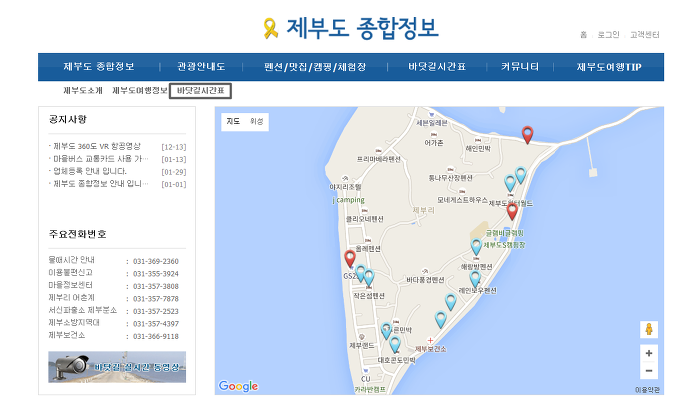Image resolution: width=683 pixels, height=398 pixels.
Task: Select the 제부도소개 submenu
Action: click(x=83, y=91)
